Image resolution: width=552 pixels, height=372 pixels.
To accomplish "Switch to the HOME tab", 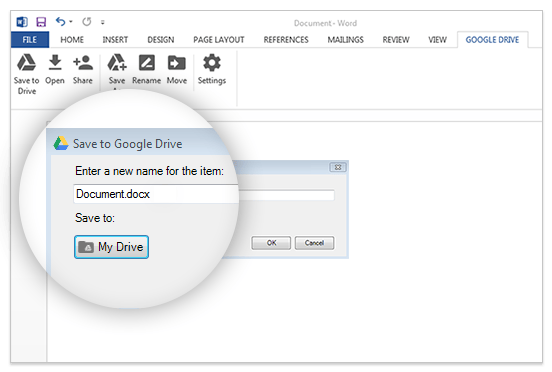I will click(x=72, y=40).
